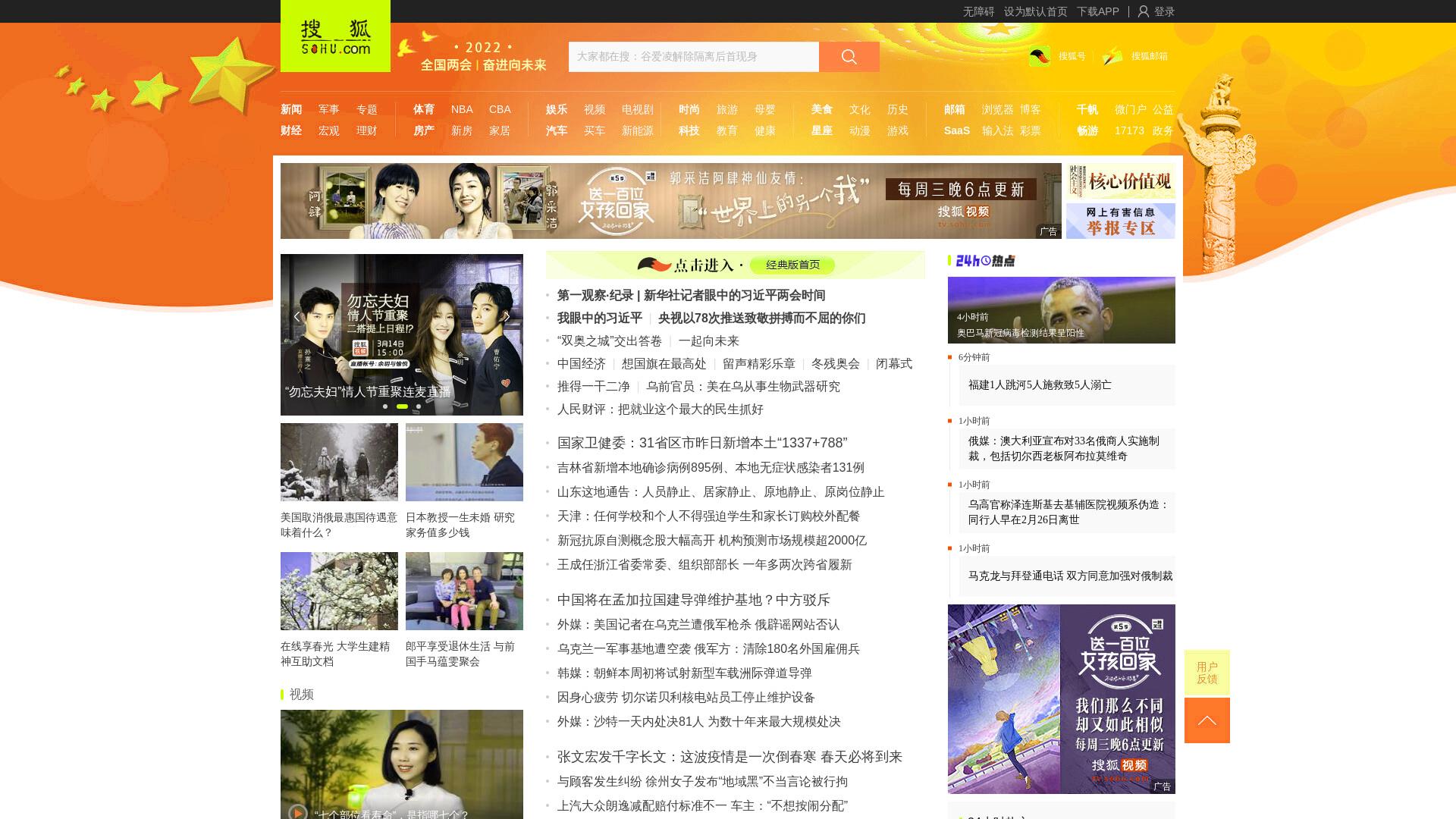1456x819 pixels.
Task: Open the 千帆 navigation link
Action: [x=1087, y=109]
